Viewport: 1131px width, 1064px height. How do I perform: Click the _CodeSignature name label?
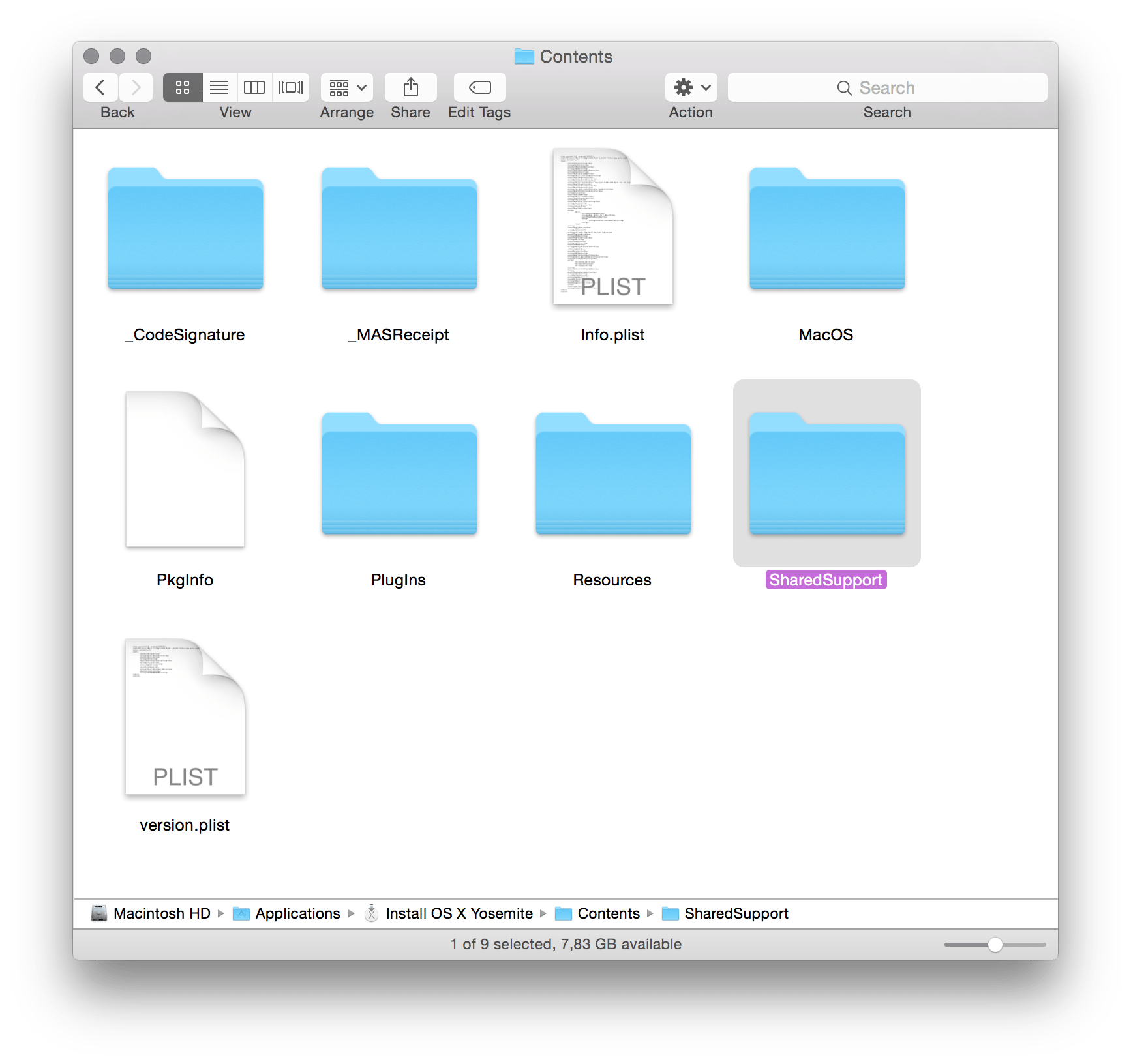coord(185,335)
